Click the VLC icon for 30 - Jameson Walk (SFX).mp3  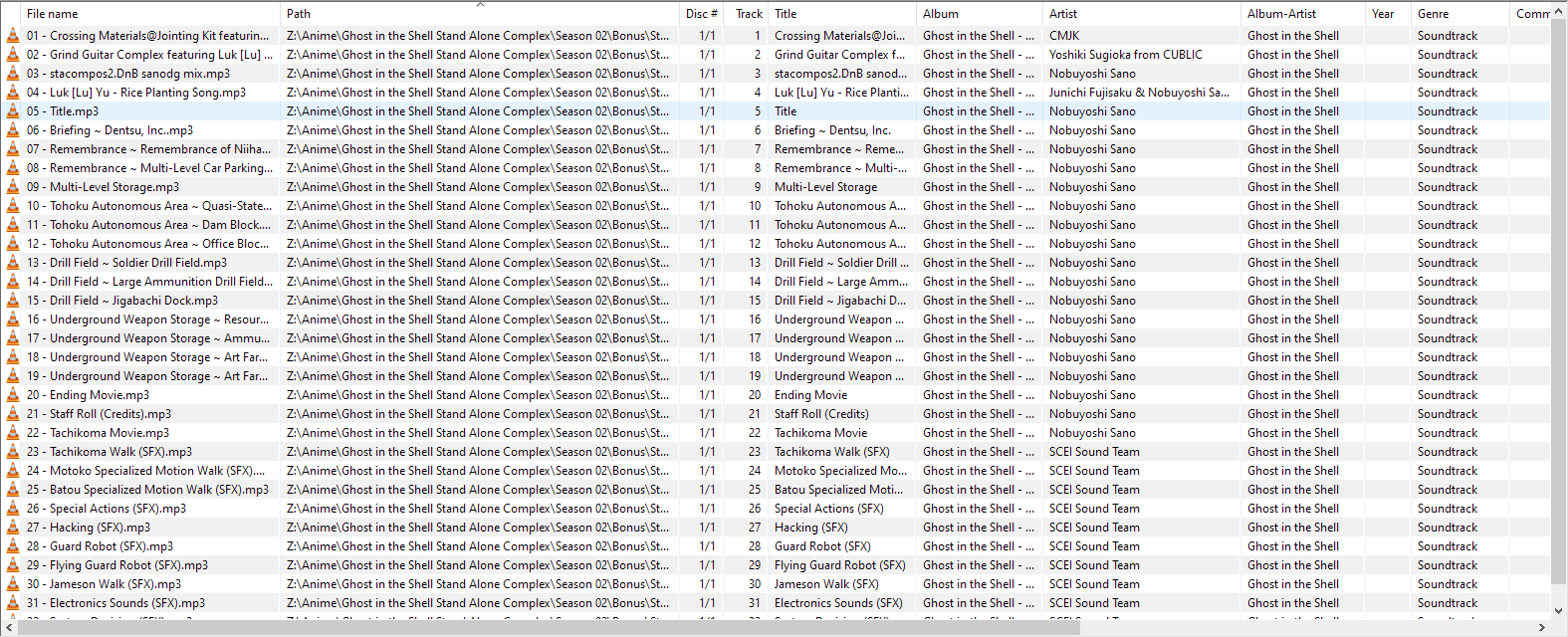[13, 583]
